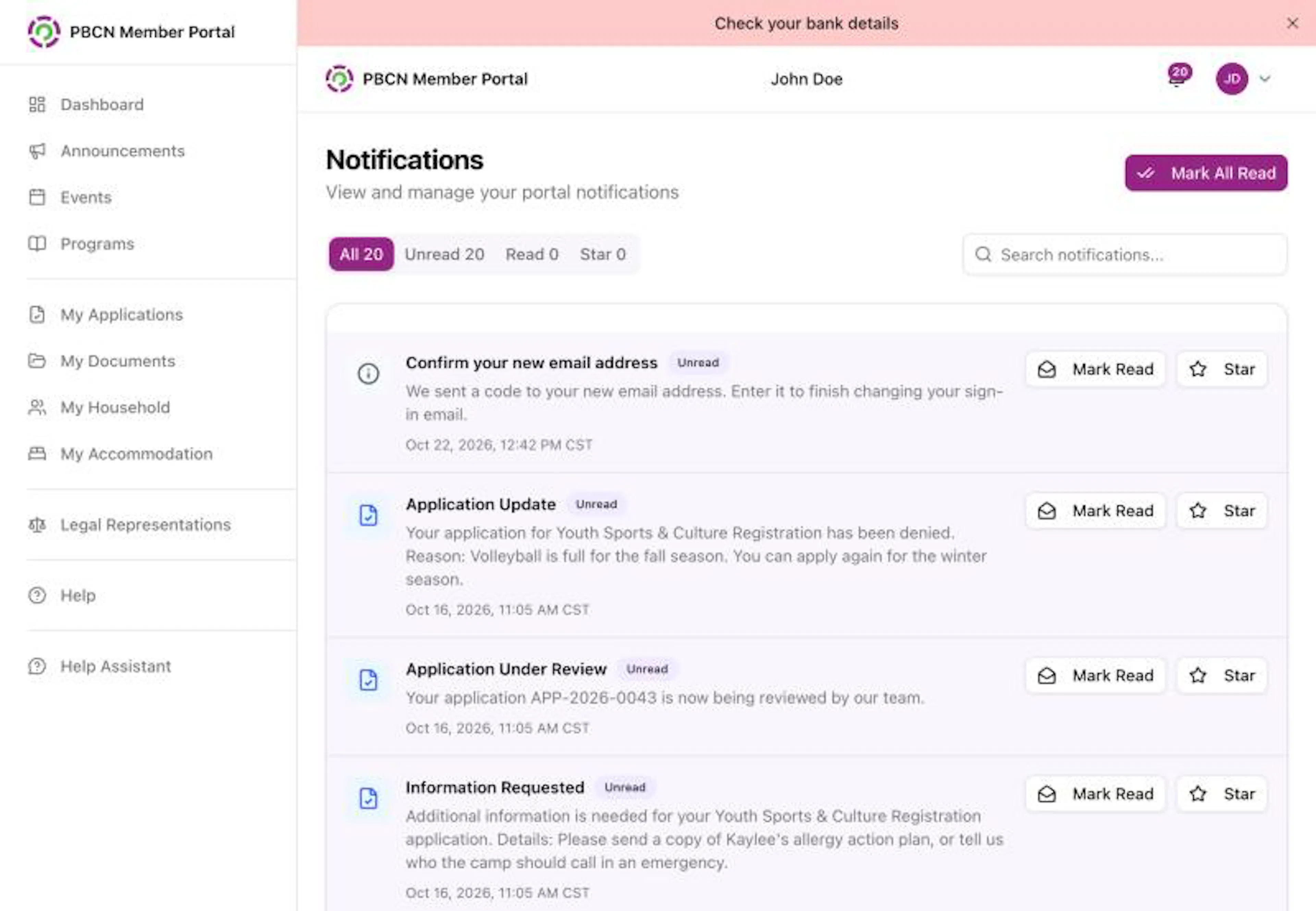Click the Help question mark icon
Screen dimensions: 1316x911
pos(37,595)
